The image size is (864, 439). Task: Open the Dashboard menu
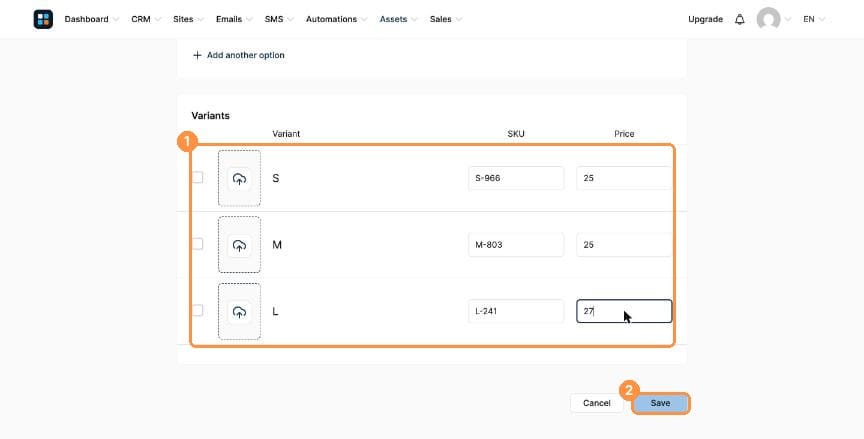(x=91, y=19)
